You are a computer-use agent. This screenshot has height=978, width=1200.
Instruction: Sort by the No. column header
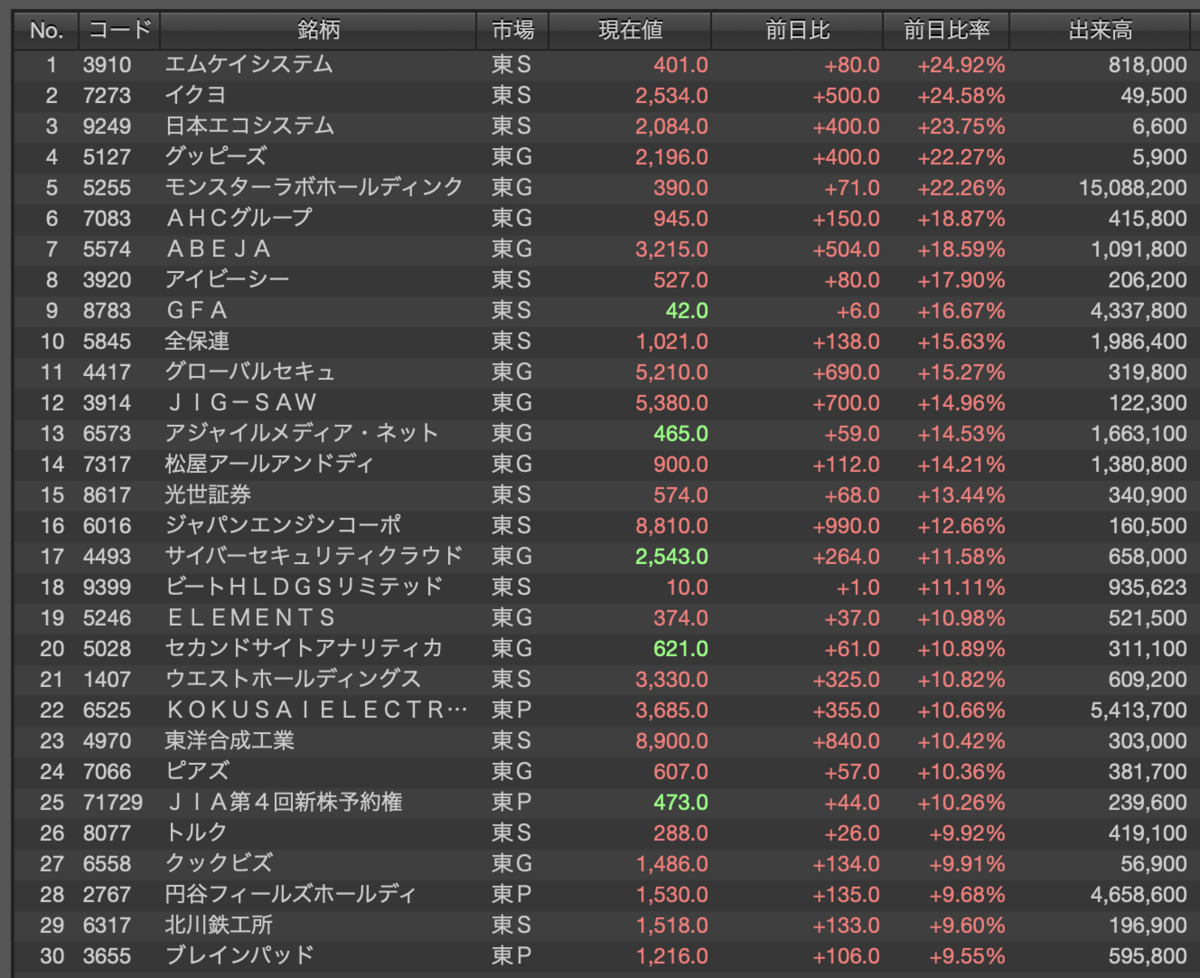pyautogui.click(x=46, y=30)
